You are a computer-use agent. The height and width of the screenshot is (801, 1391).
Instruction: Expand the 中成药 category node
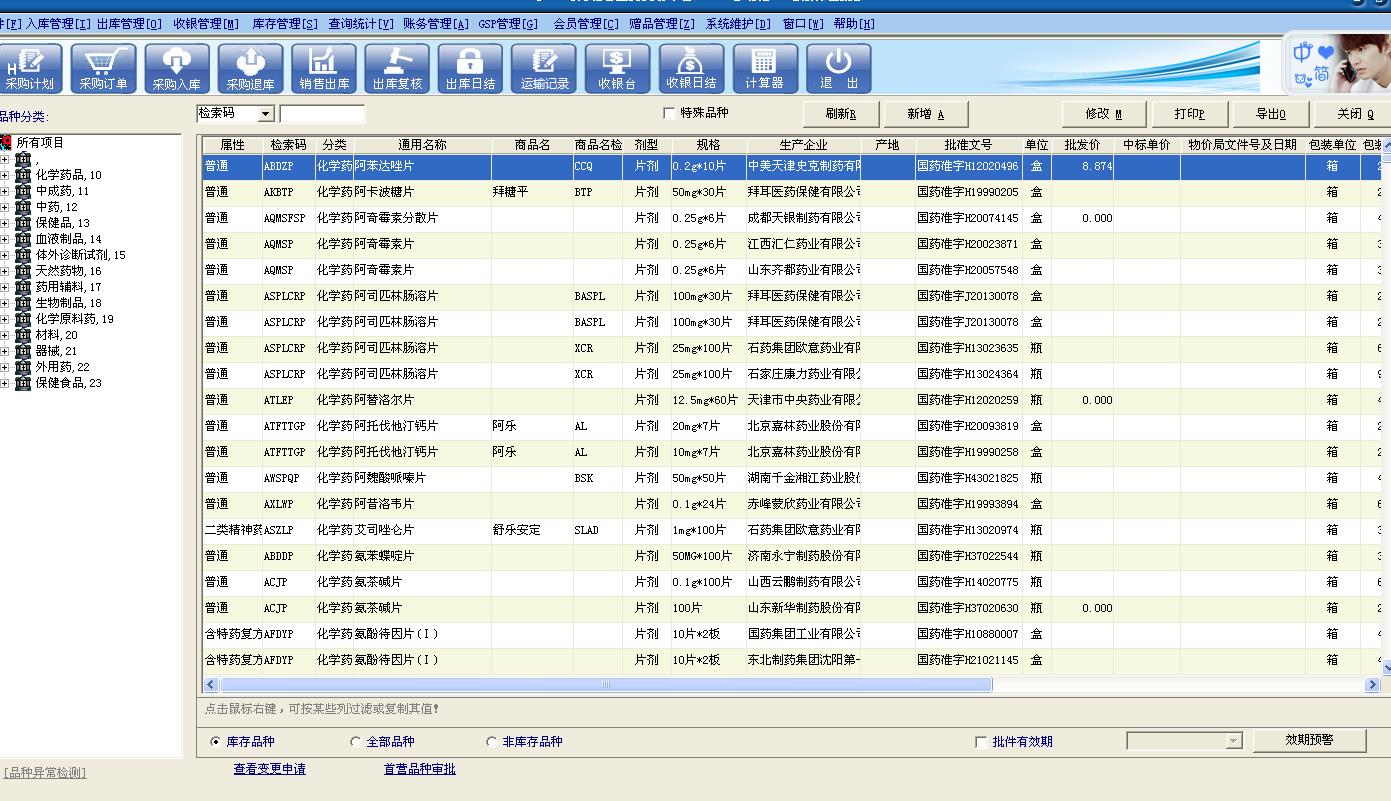click(x=6, y=191)
